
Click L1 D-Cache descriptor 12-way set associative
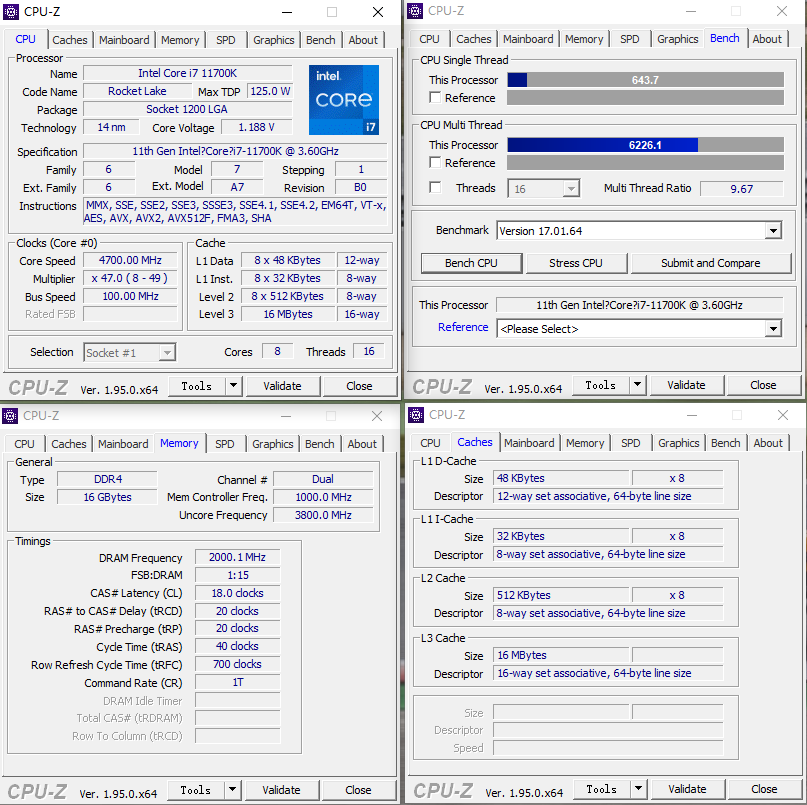tap(608, 496)
